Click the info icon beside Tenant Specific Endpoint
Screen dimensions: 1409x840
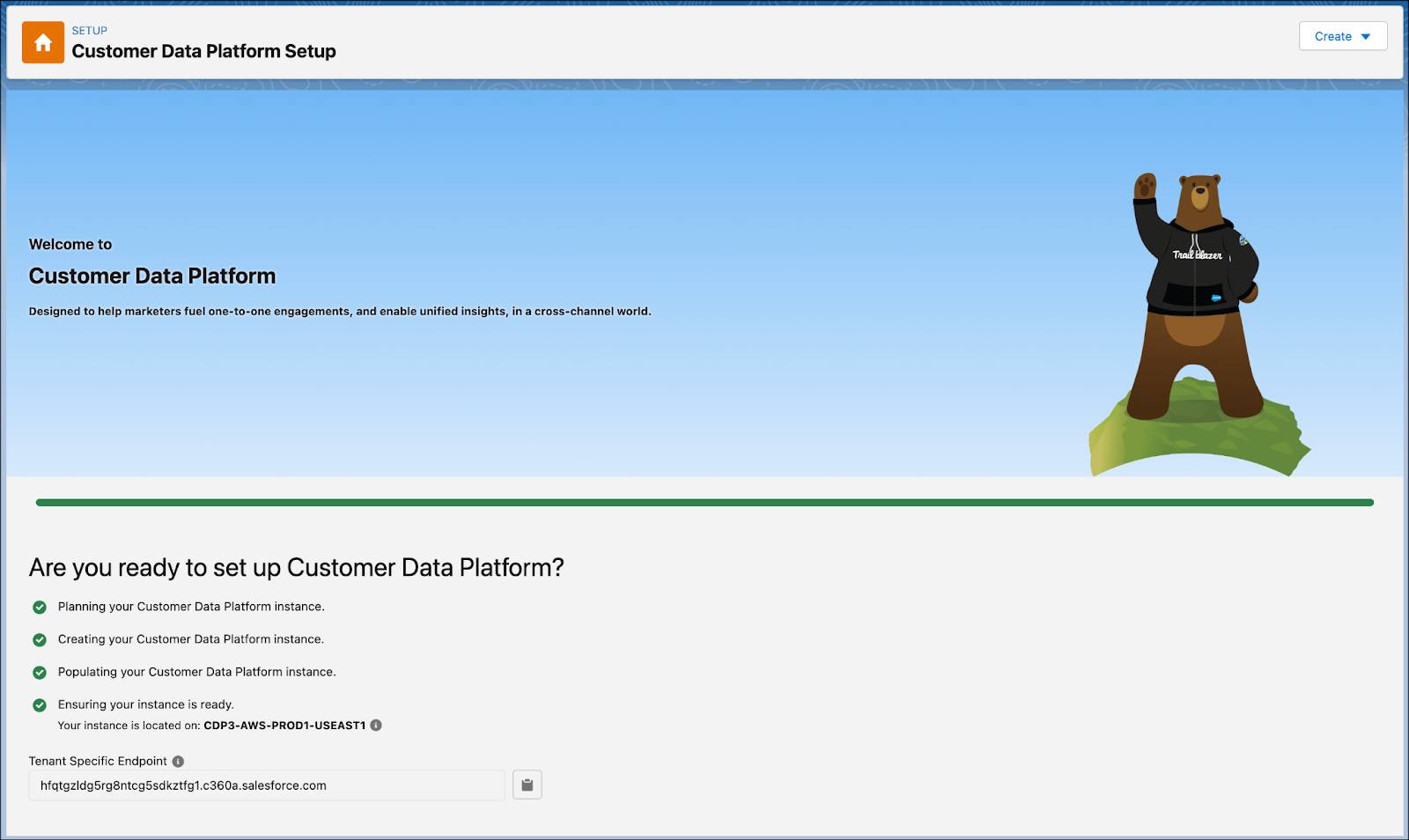point(179,761)
